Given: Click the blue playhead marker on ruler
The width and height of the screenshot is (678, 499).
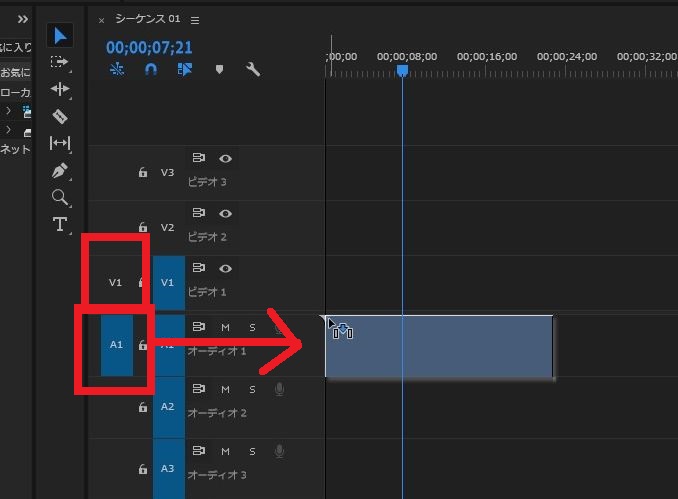Looking at the screenshot, I should point(402,71).
